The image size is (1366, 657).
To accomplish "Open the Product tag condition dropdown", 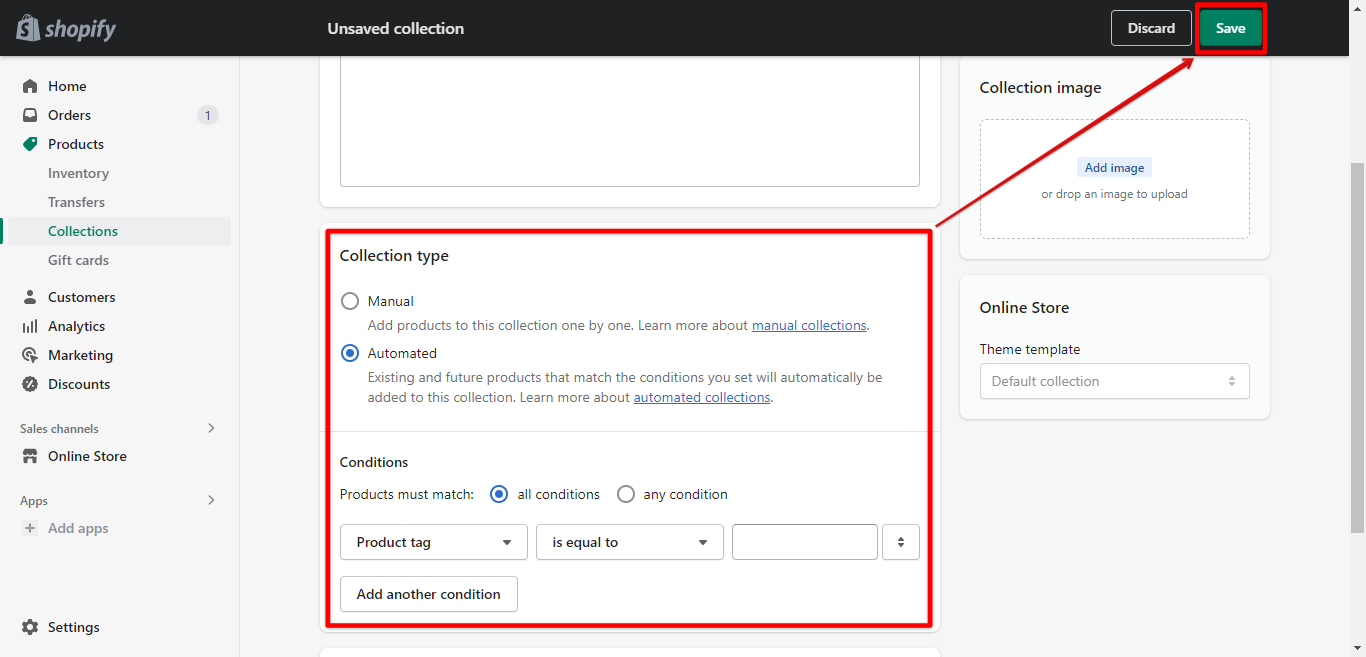I will pyautogui.click(x=433, y=542).
